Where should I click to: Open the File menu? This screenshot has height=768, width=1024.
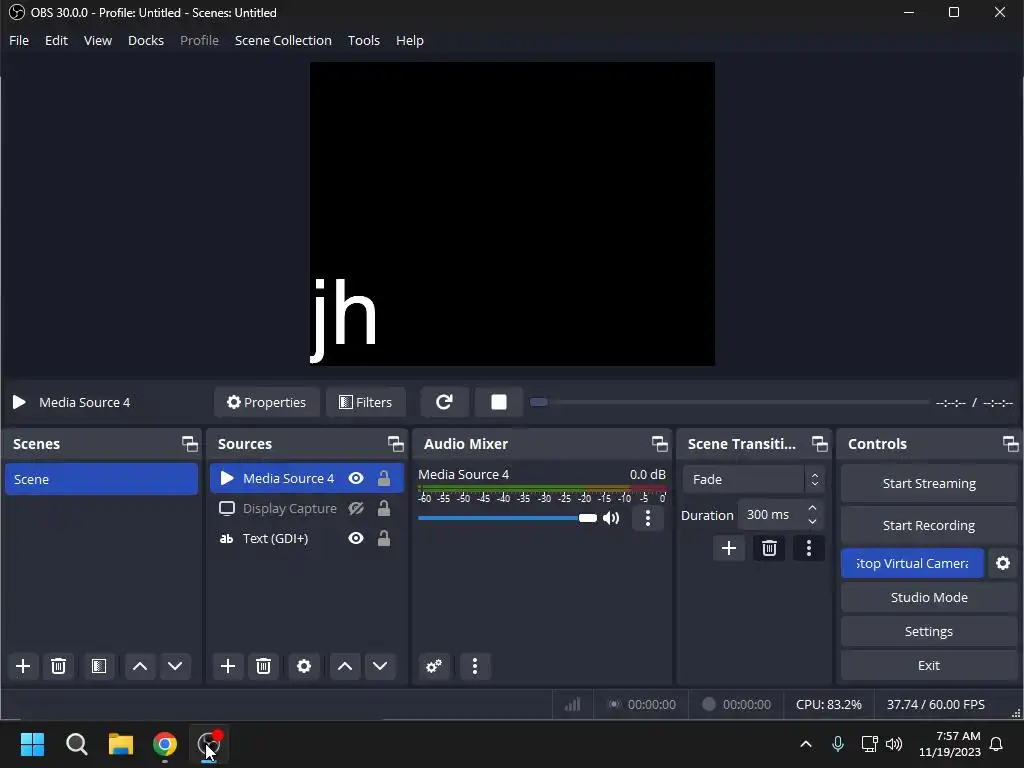point(19,40)
